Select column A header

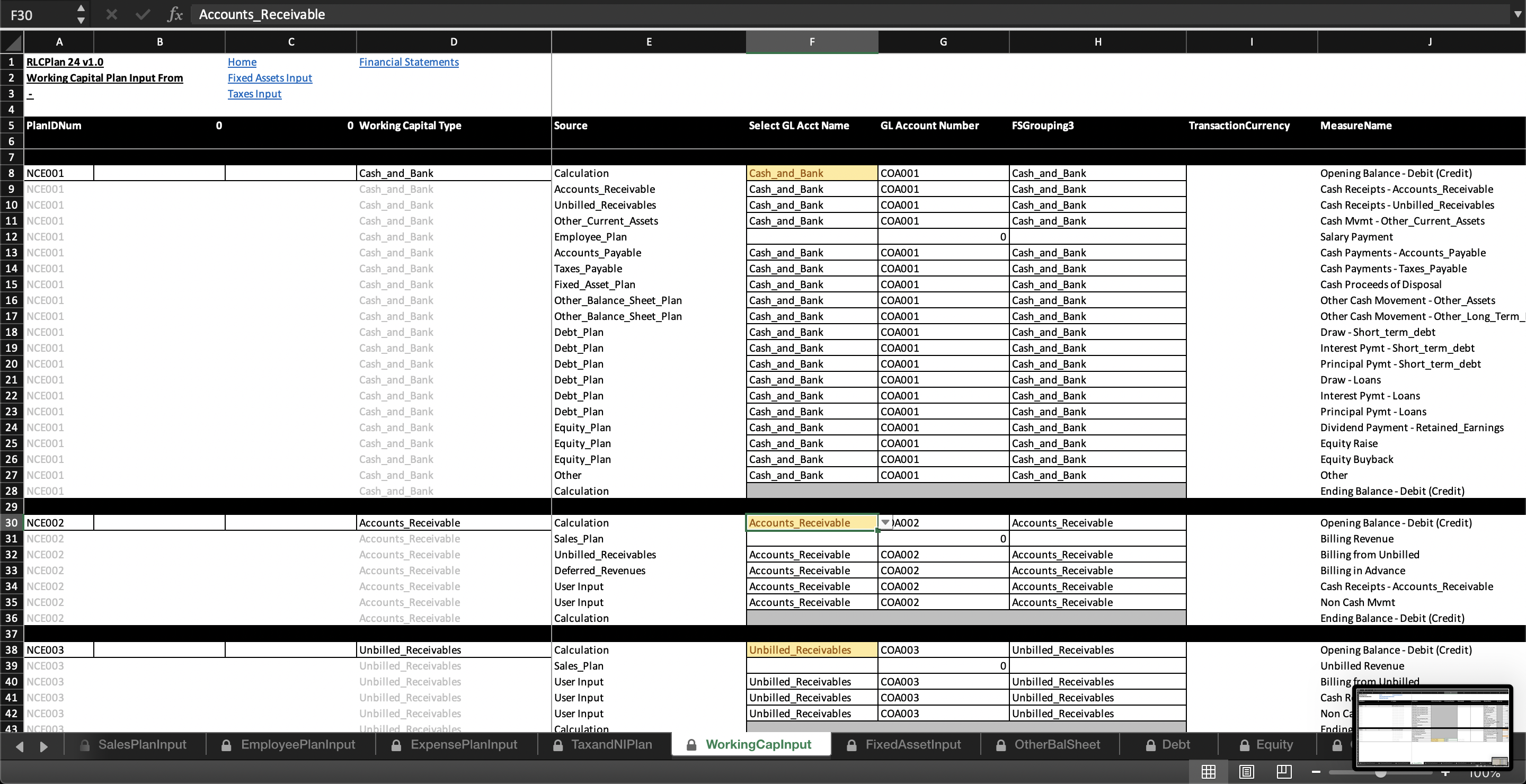pyautogui.click(x=59, y=42)
